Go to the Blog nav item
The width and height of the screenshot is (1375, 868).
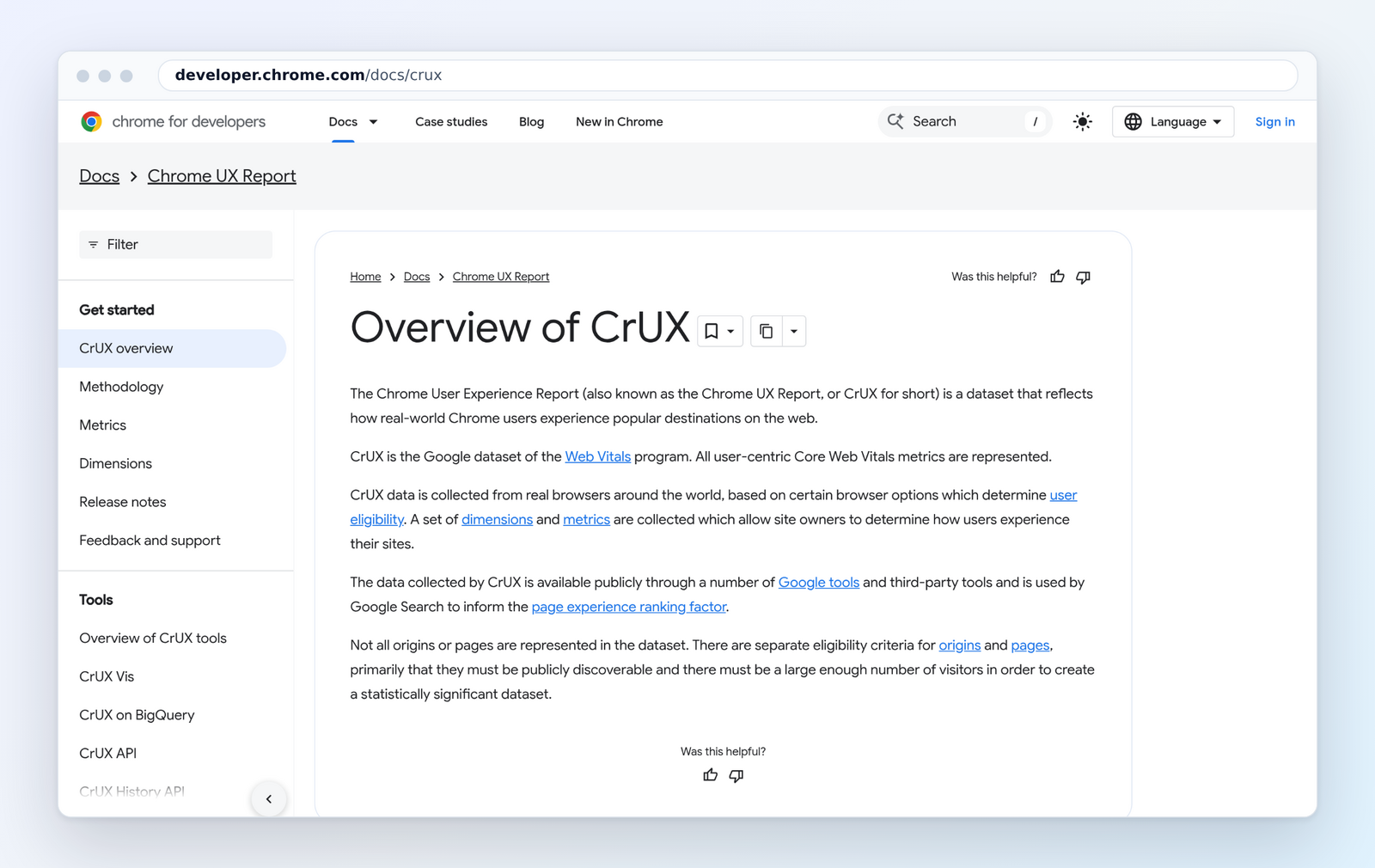pos(531,122)
